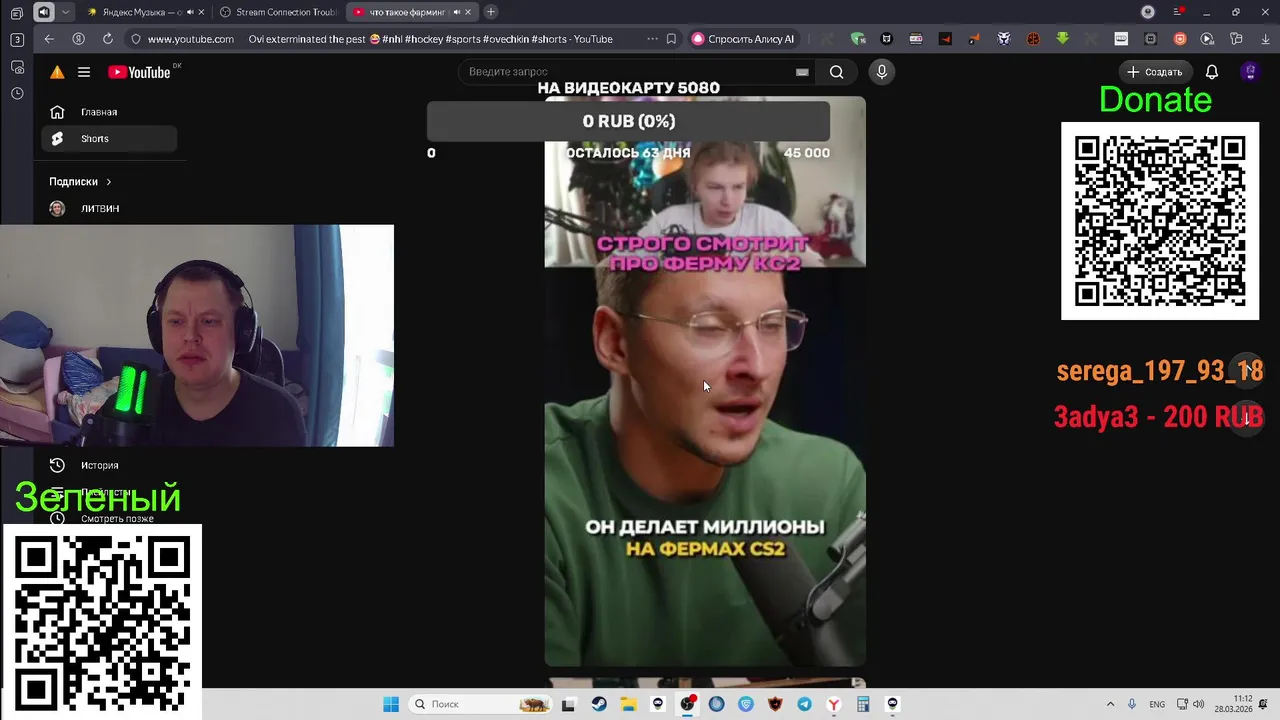
Task: Open the page's three-dots menu in address bar
Action: (652, 39)
